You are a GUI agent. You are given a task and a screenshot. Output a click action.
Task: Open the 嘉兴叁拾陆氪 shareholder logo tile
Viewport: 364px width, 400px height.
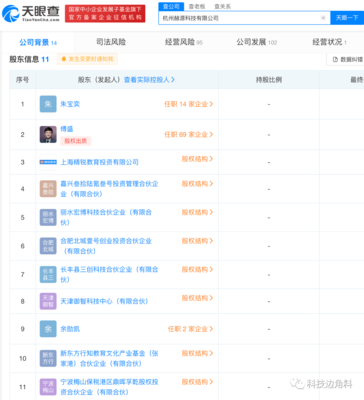coord(48,189)
